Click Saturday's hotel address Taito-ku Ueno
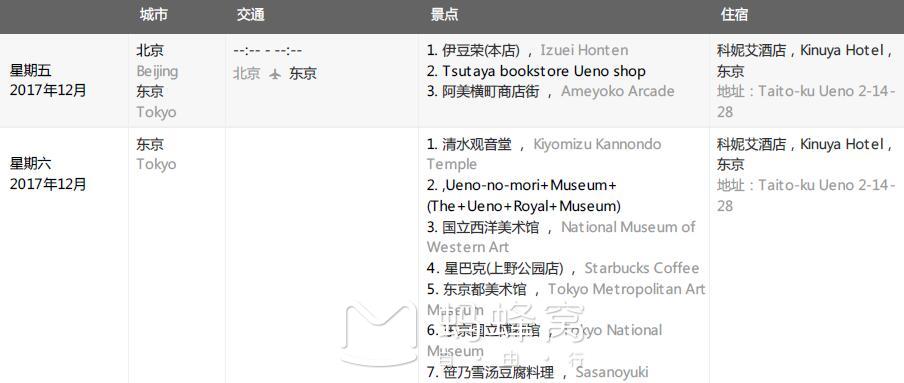The height and width of the screenshot is (383, 904). click(x=806, y=196)
